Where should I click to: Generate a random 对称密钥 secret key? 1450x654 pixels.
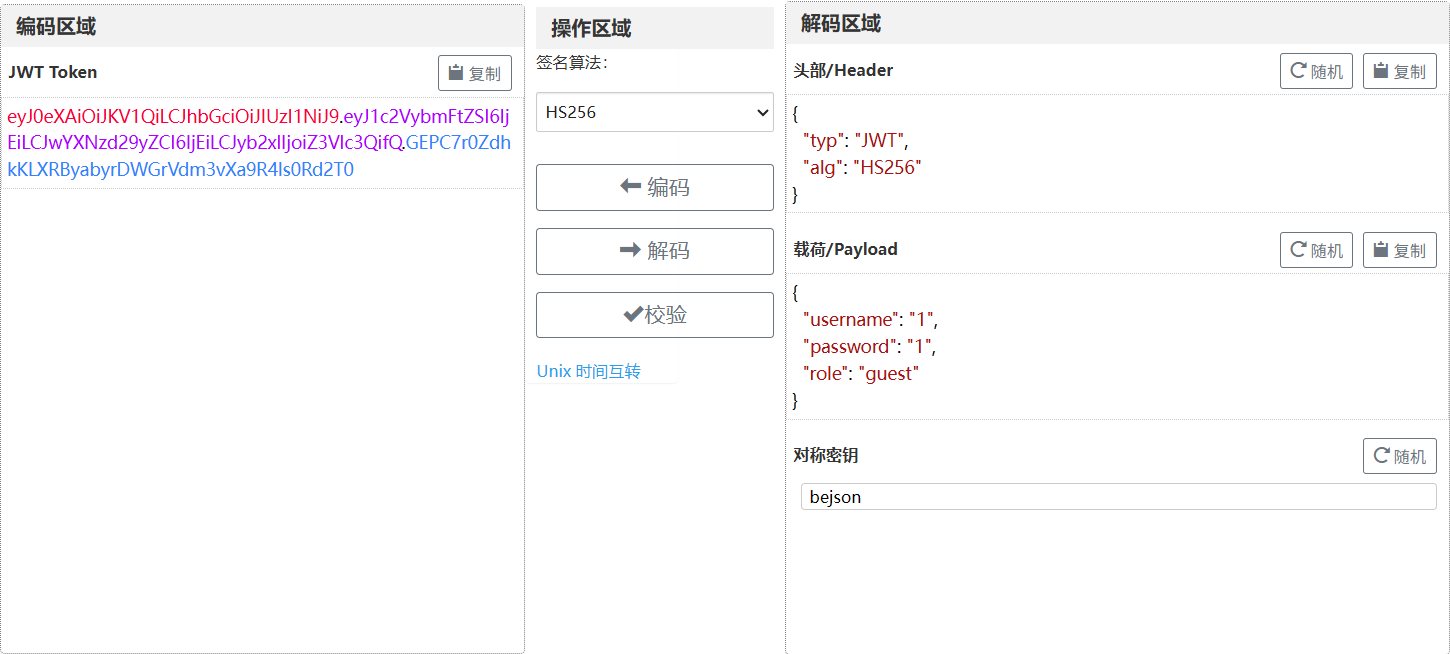(1399, 456)
